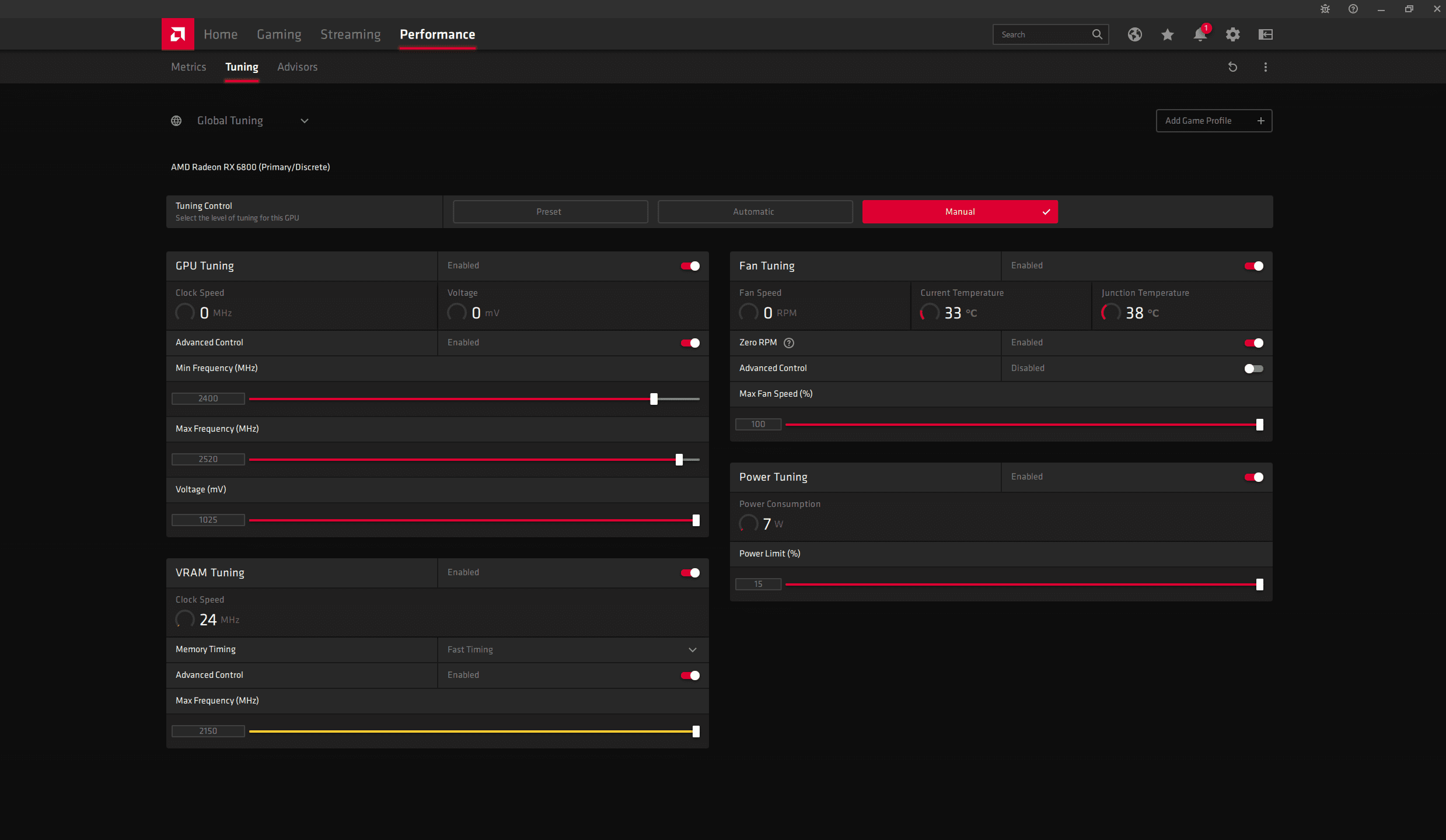
Task: Click the Zero RPM help icon
Action: (x=789, y=343)
